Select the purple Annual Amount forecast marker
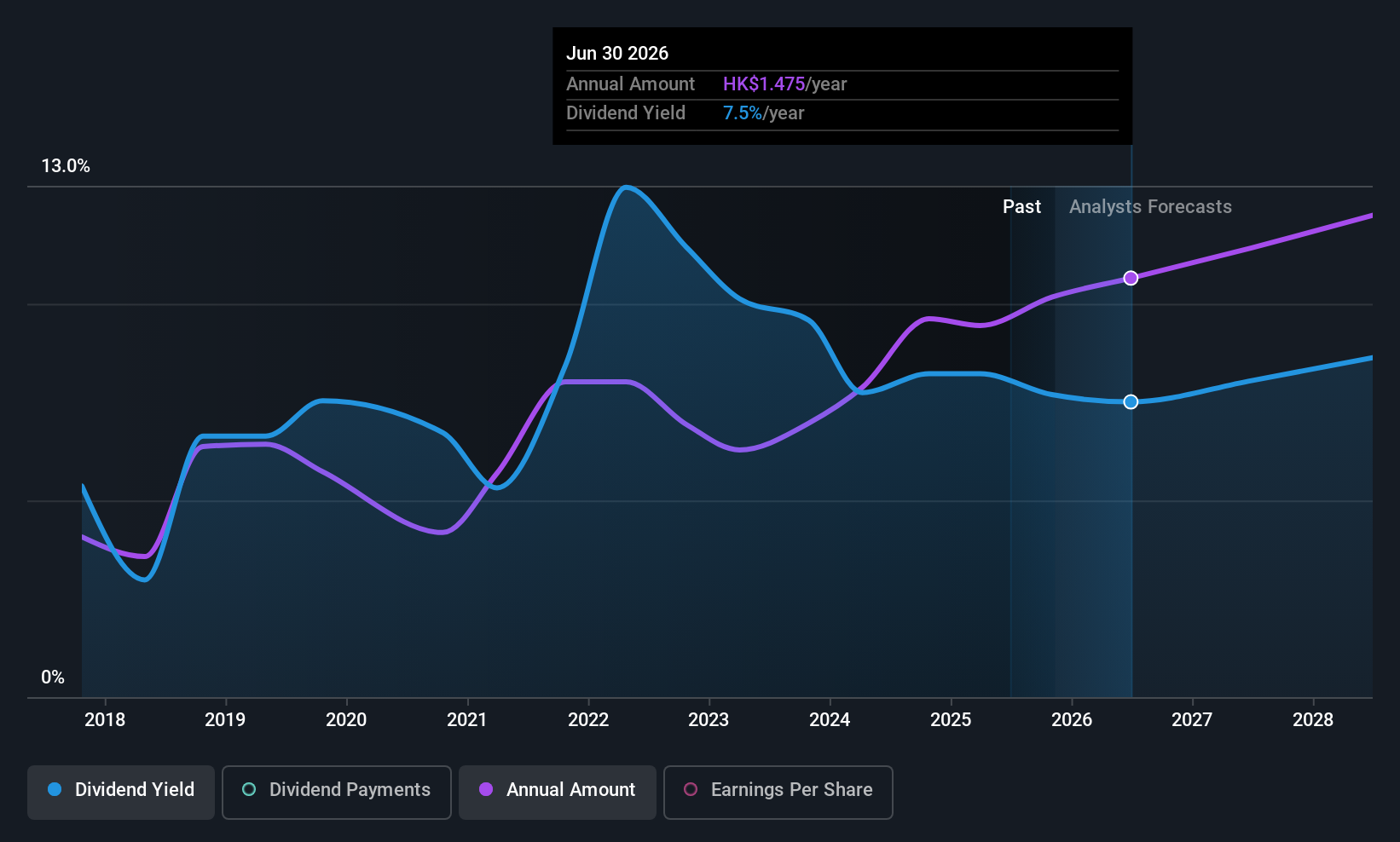This screenshot has width=1400, height=842. tap(1131, 277)
